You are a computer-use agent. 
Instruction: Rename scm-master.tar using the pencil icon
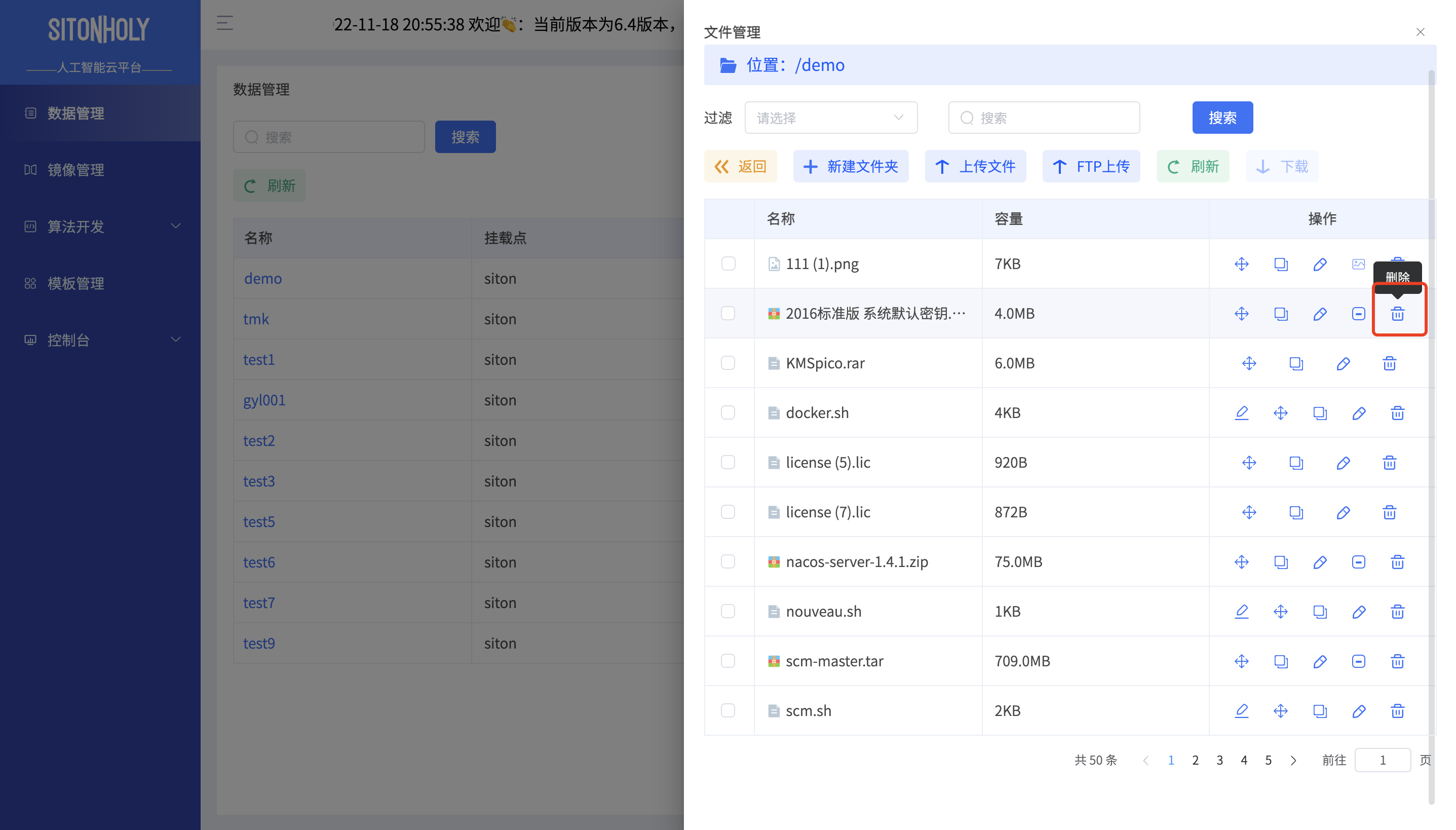[x=1320, y=661]
